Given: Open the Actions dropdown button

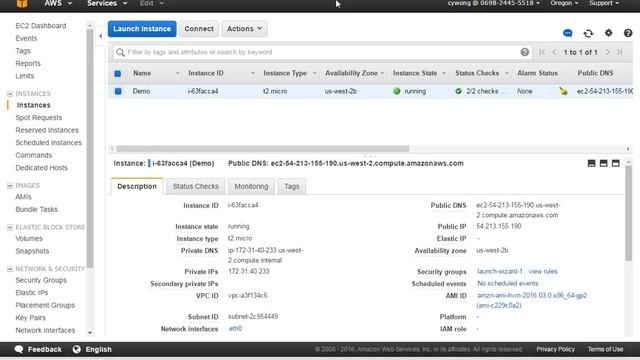Looking at the screenshot, I should coord(244,29).
